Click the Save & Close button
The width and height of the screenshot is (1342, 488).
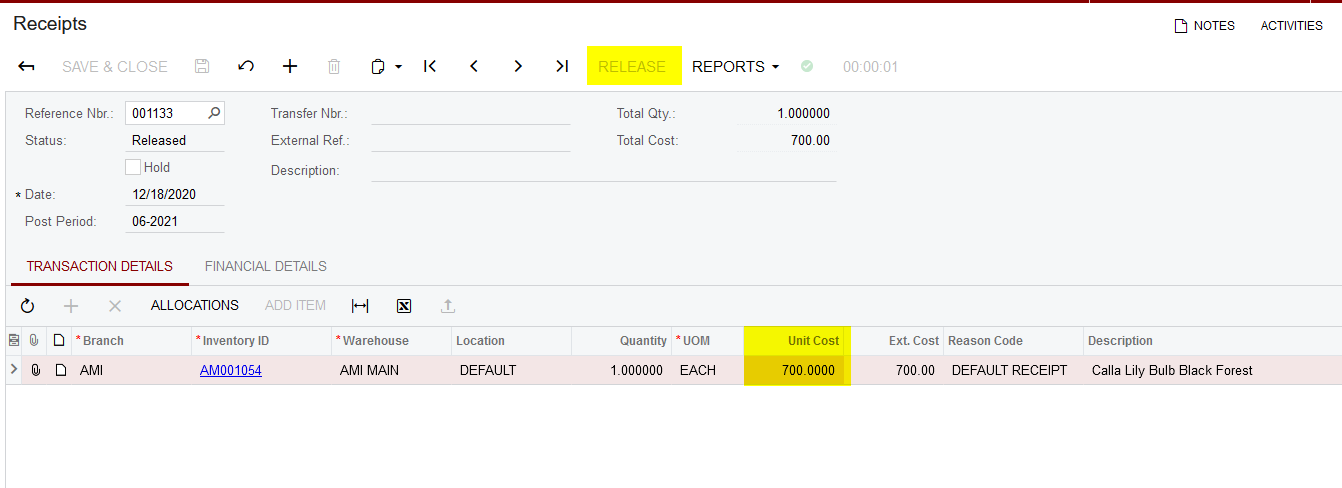pyautogui.click(x=115, y=67)
